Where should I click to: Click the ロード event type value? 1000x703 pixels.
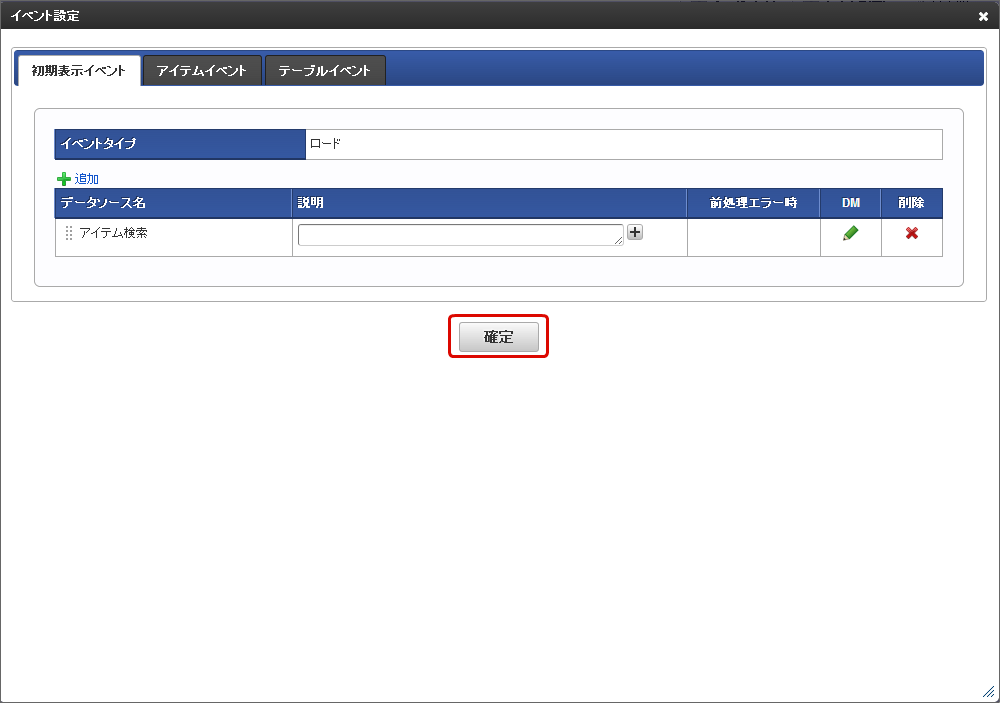coord(325,144)
